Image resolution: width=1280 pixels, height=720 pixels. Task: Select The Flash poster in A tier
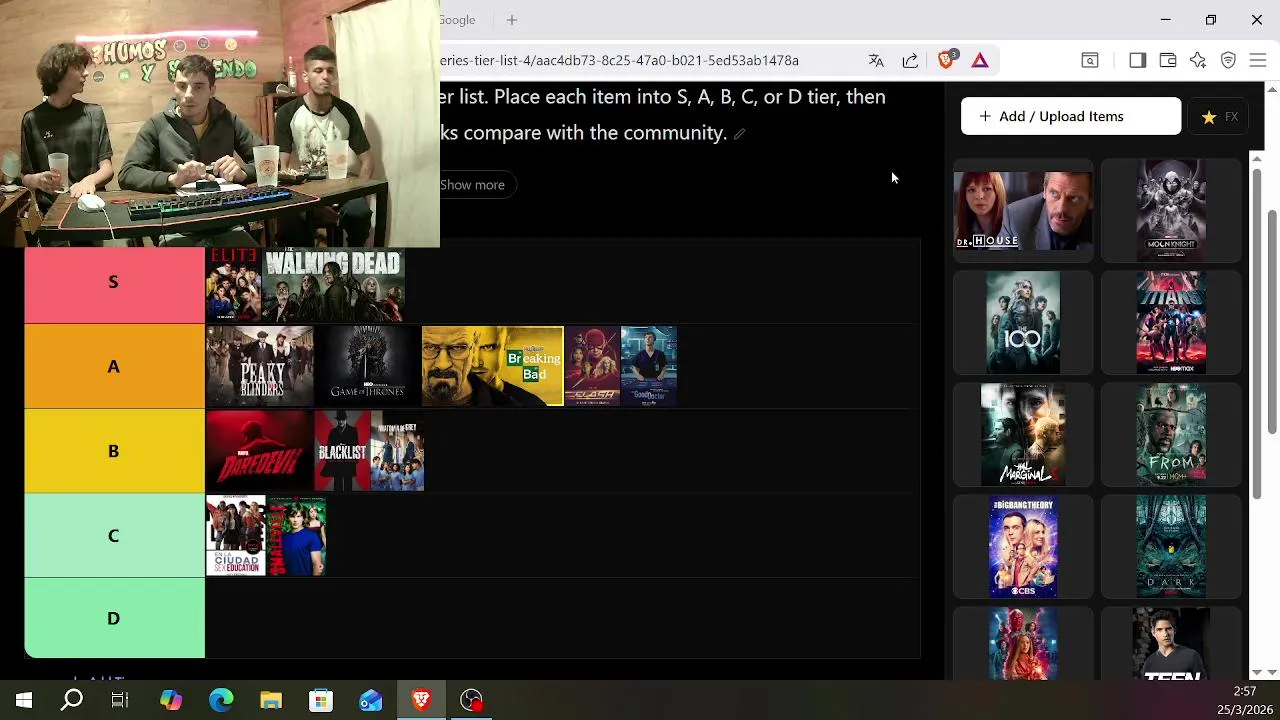pyautogui.click(x=592, y=366)
